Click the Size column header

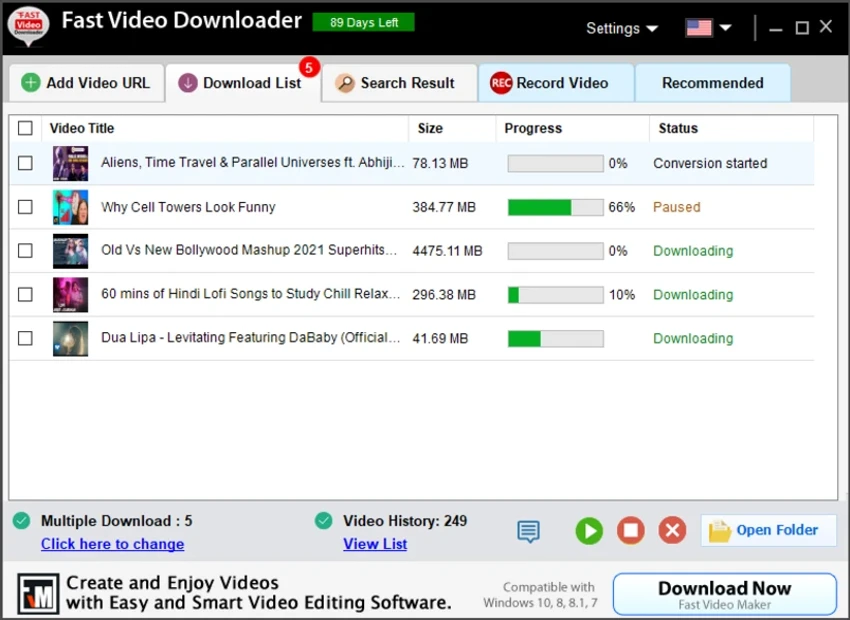click(430, 128)
